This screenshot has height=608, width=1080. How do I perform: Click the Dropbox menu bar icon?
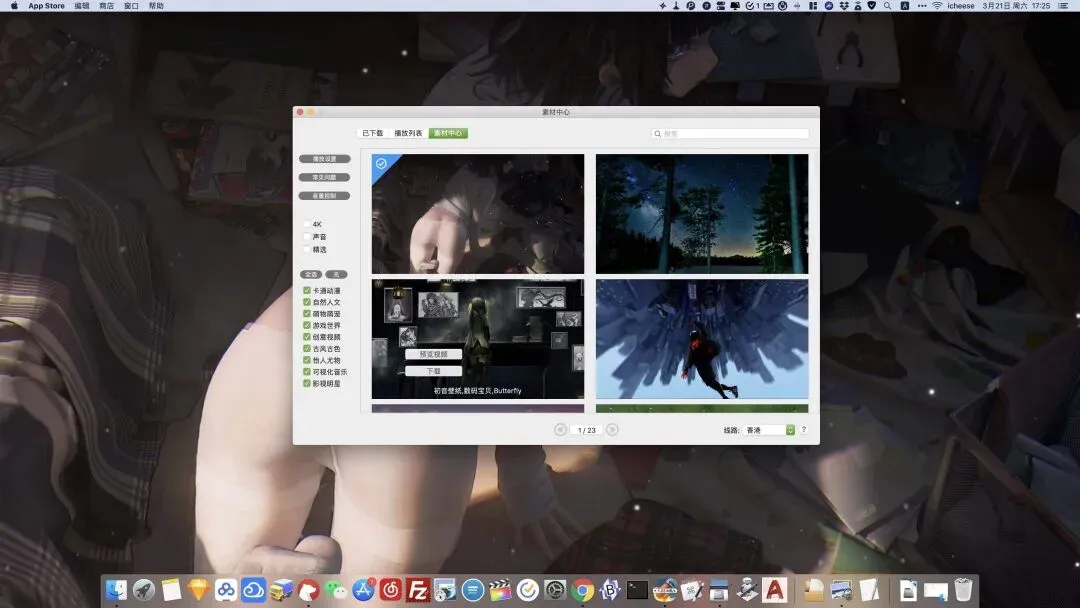coord(844,6)
